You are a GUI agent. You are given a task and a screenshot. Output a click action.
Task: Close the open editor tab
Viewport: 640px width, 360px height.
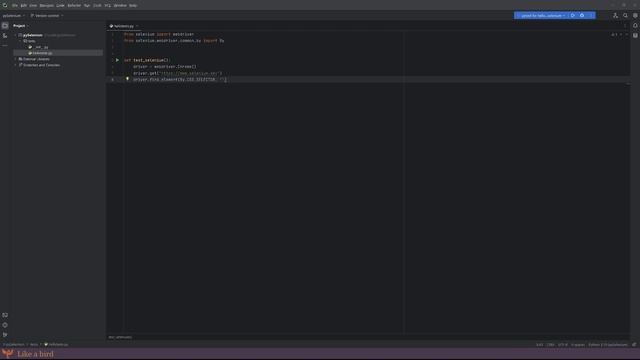(137, 26)
